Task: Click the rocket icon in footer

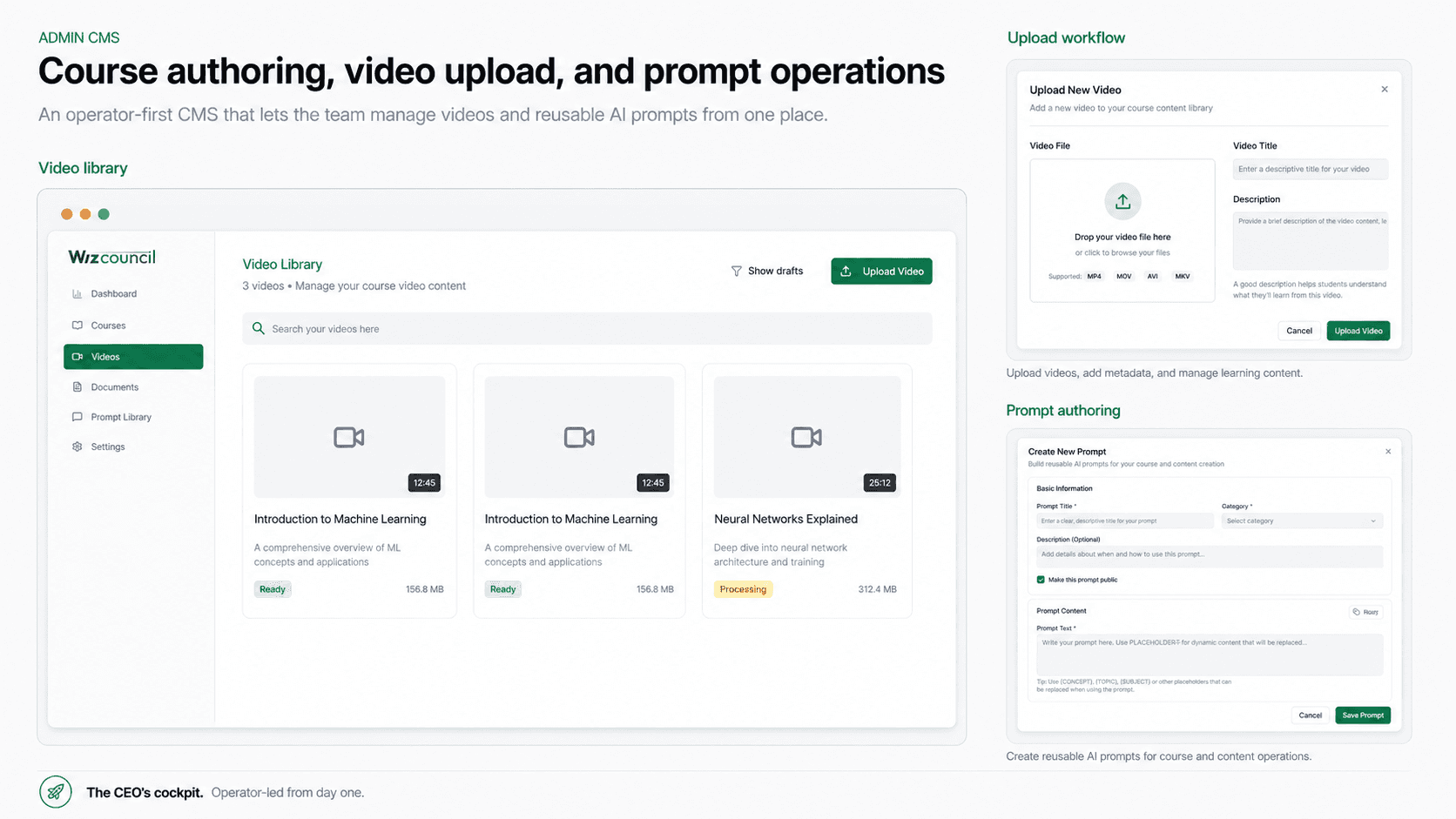Action: pyautogui.click(x=56, y=792)
